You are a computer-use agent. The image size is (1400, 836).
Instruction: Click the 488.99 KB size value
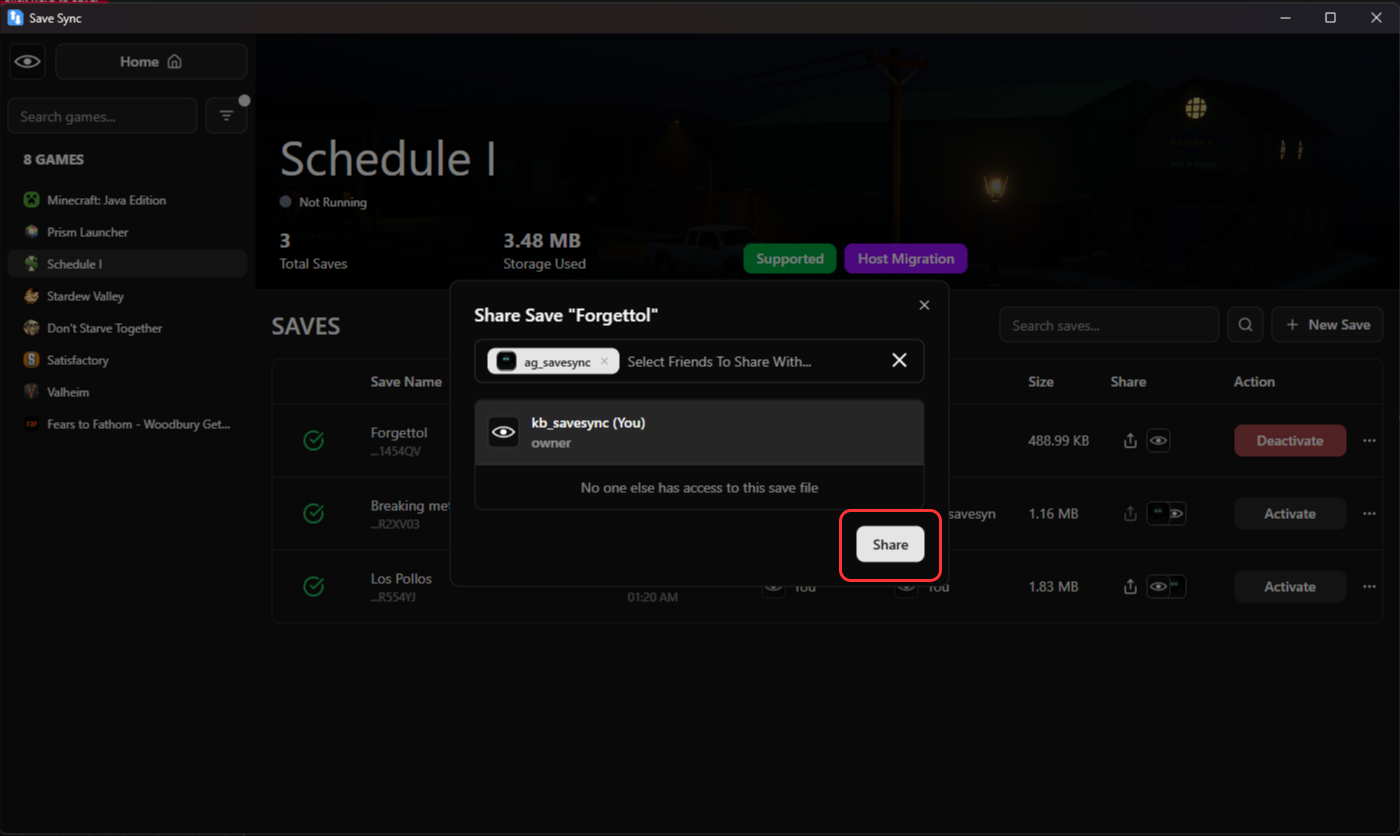click(x=1061, y=441)
